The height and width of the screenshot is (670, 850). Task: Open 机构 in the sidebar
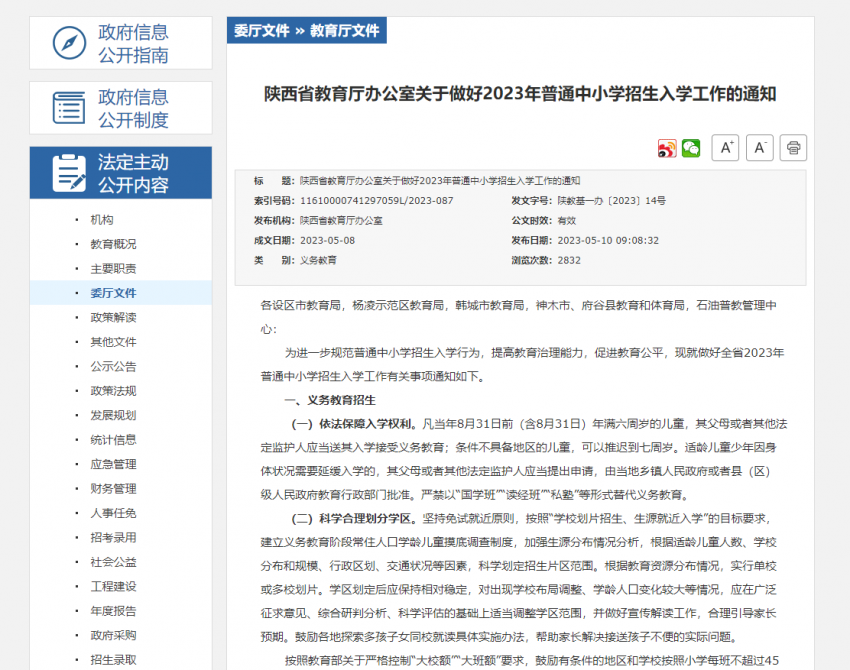click(102, 220)
